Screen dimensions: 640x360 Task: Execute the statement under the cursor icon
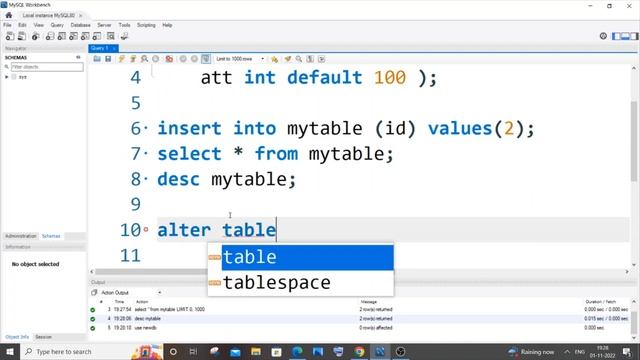point(133,59)
